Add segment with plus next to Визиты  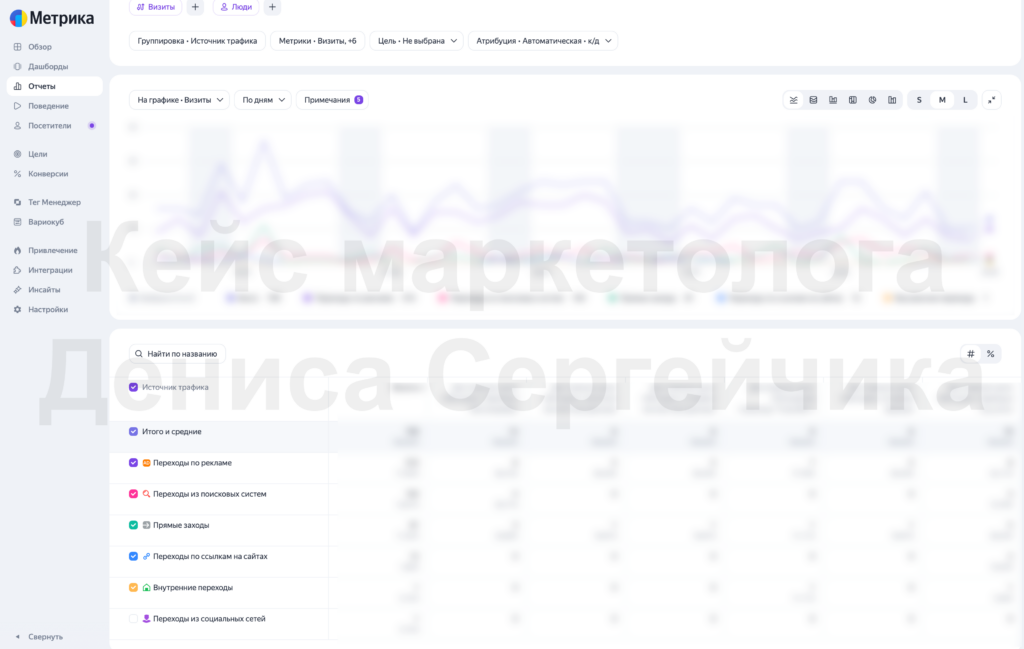tap(195, 7)
